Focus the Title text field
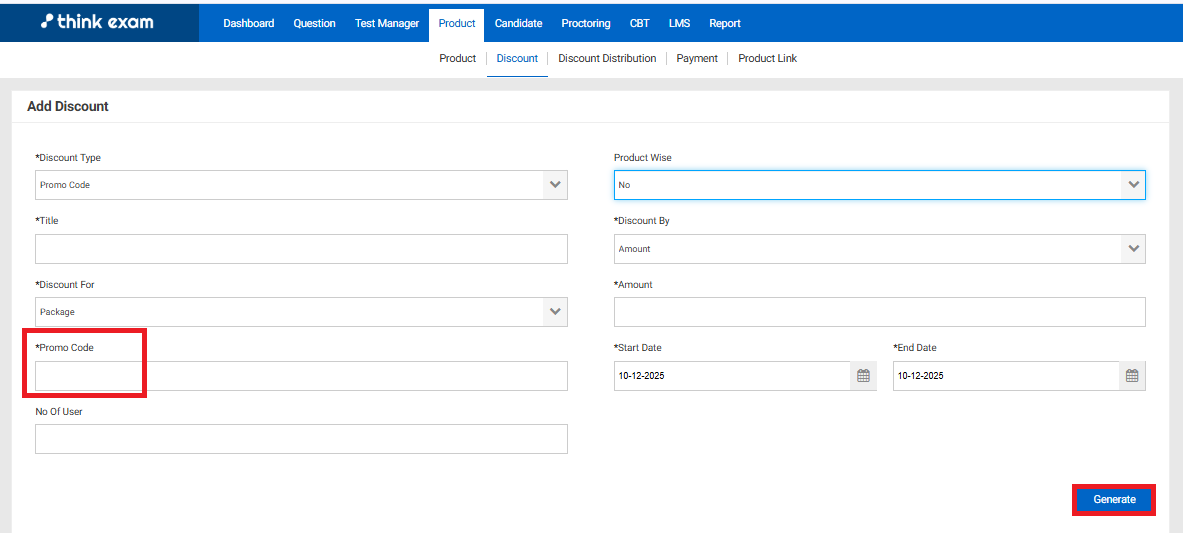The image size is (1183, 533). (301, 249)
